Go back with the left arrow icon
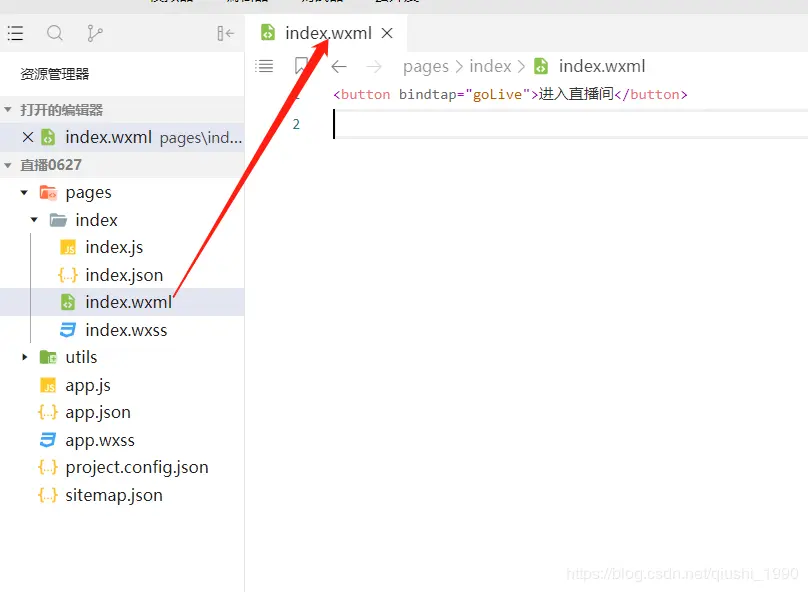The width and height of the screenshot is (808, 592). (x=339, y=66)
